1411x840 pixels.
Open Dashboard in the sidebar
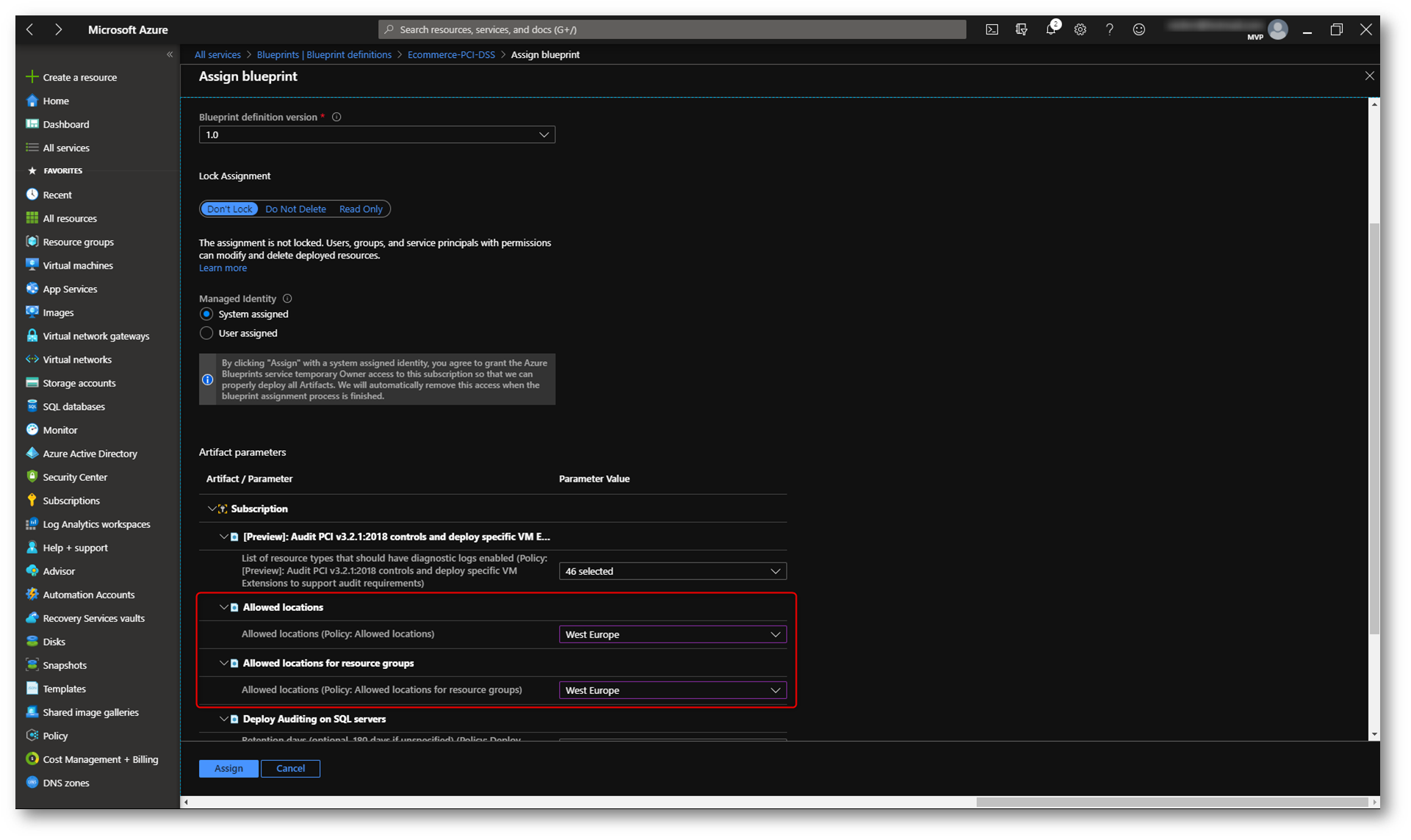click(65, 124)
